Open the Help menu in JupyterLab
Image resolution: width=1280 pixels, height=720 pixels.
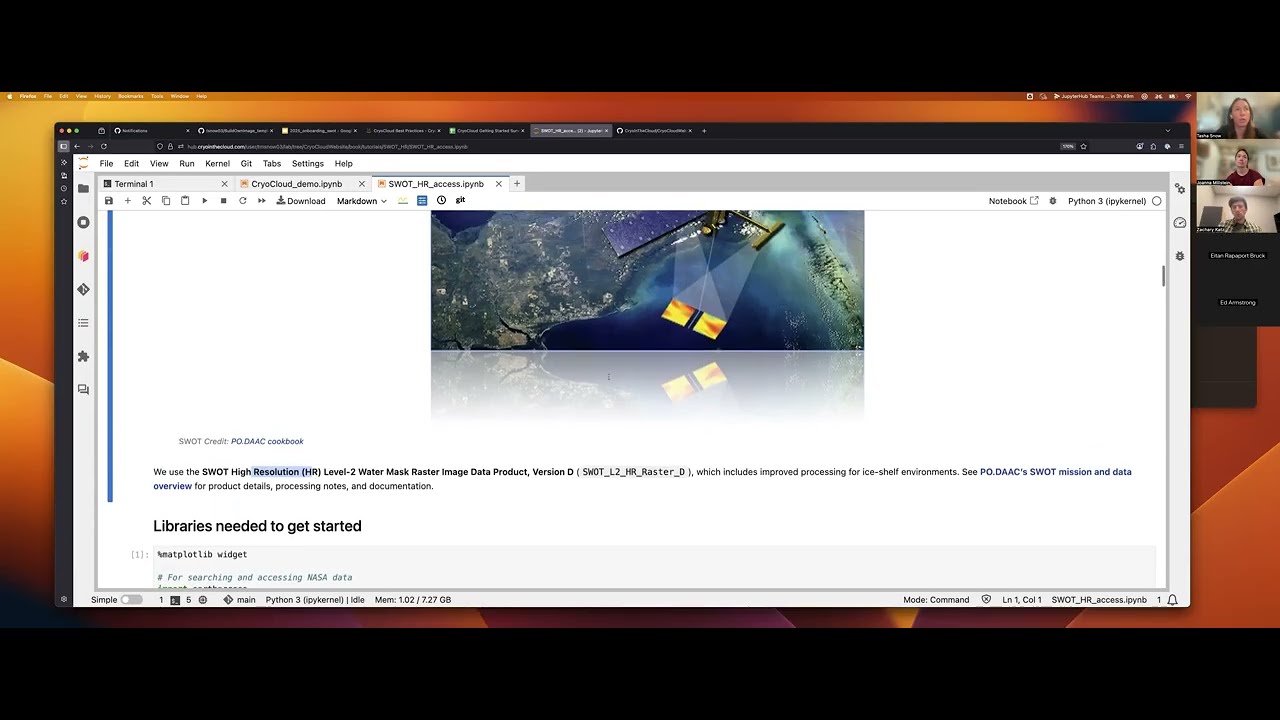(343, 163)
